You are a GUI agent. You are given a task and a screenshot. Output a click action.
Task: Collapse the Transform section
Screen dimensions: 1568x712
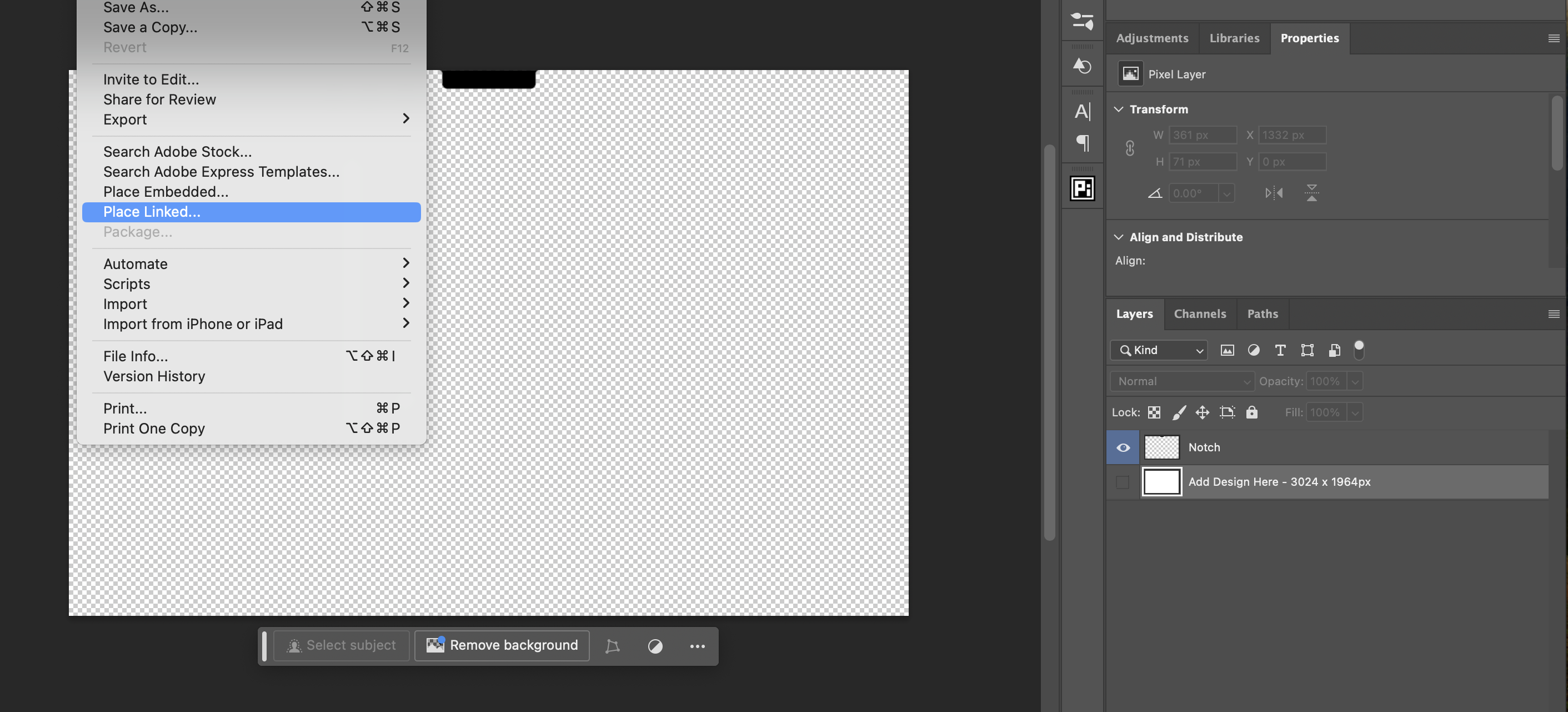pos(1119,109)
